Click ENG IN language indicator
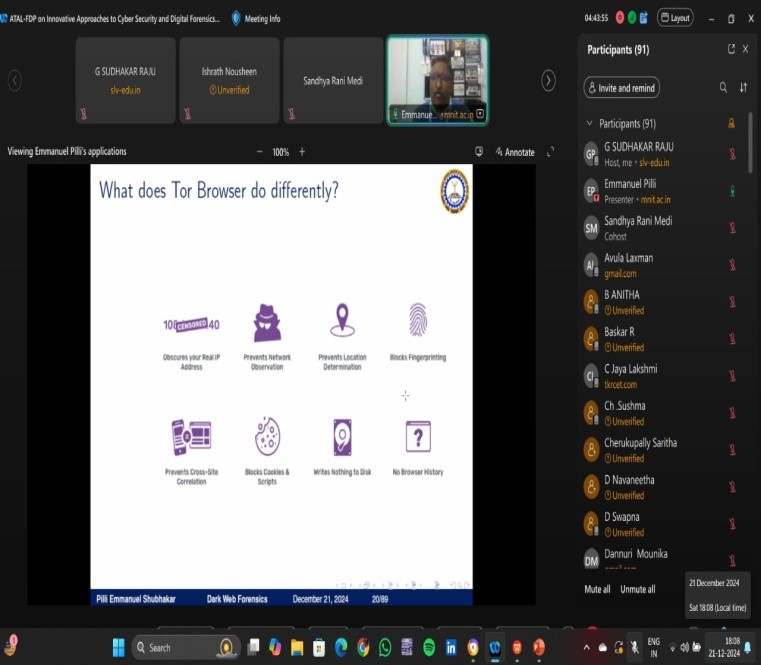This screenshot has height=665, width=761. (654, 648)
